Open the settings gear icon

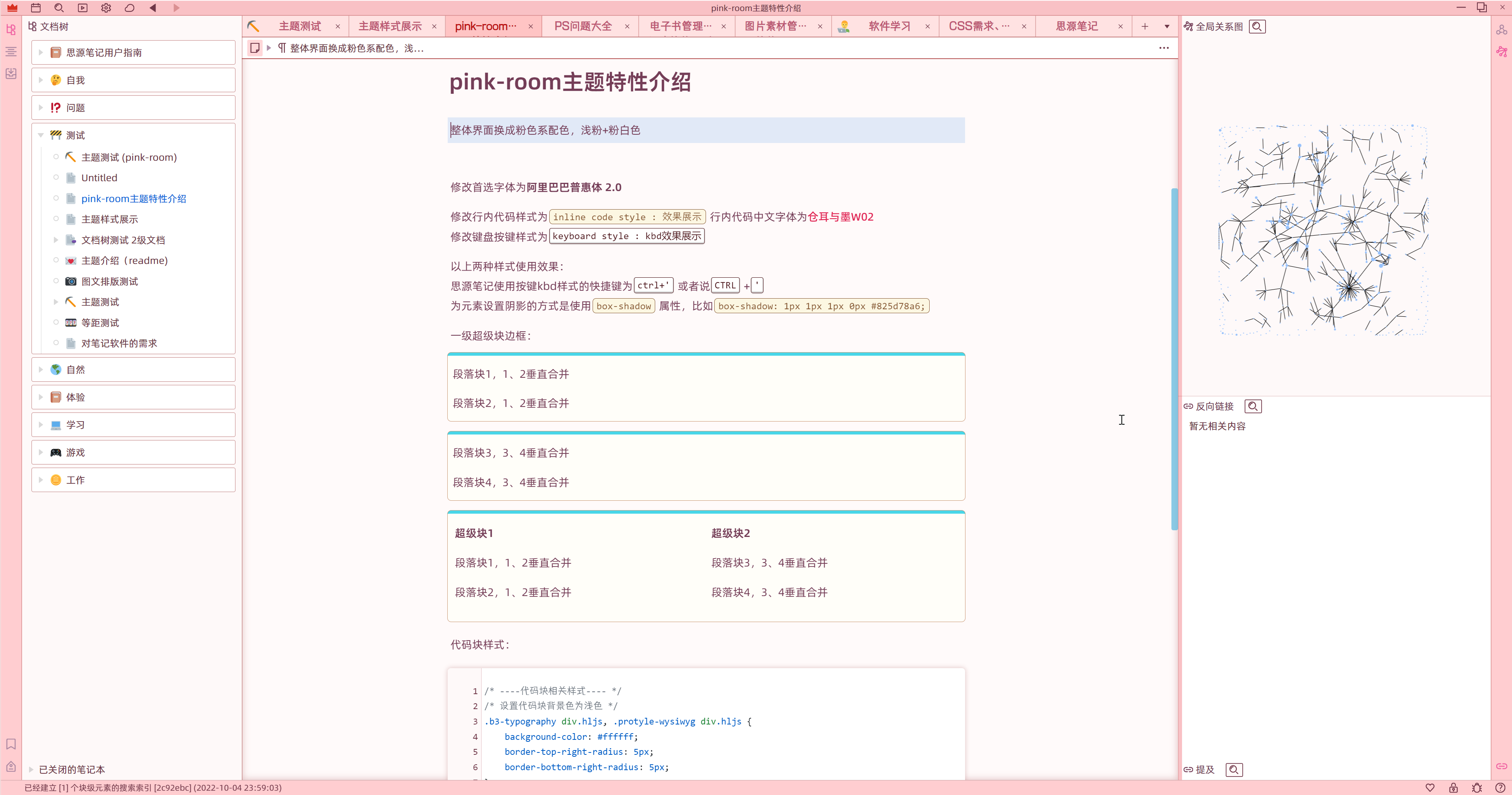(x=106, y=7)
